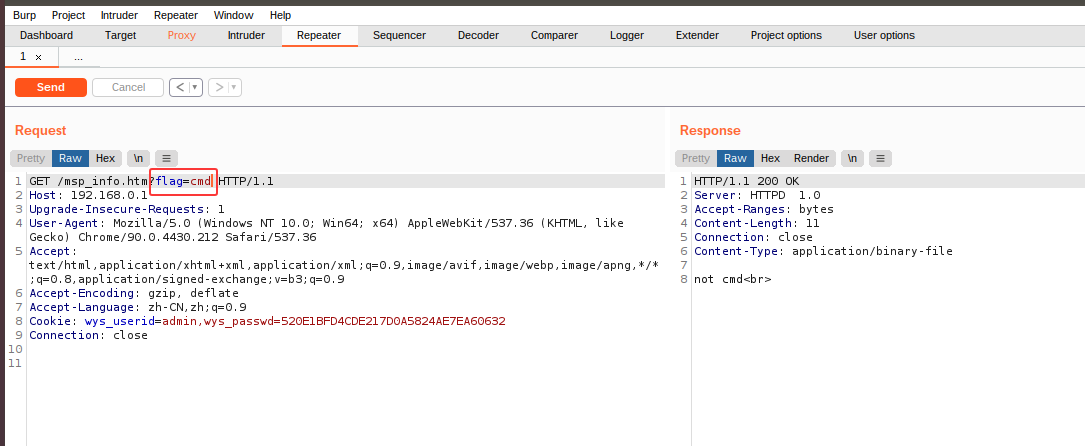The height and width of the screenshot is (446, 1085).
Task: Switch Request view to Pretty
Action: 30,158
